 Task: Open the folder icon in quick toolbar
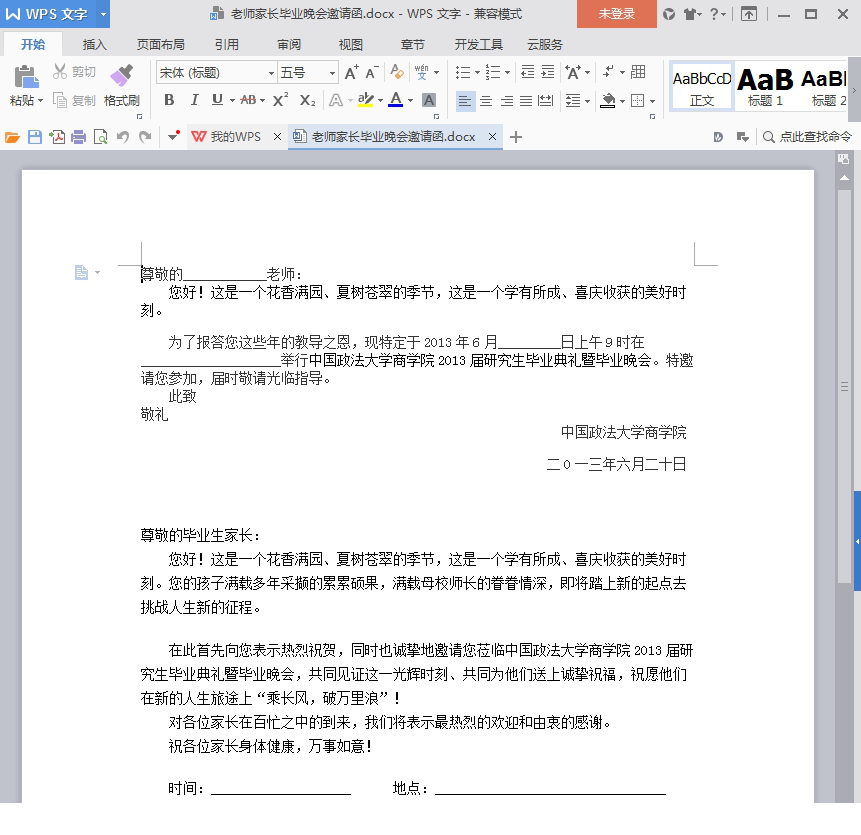coord(12,137)
